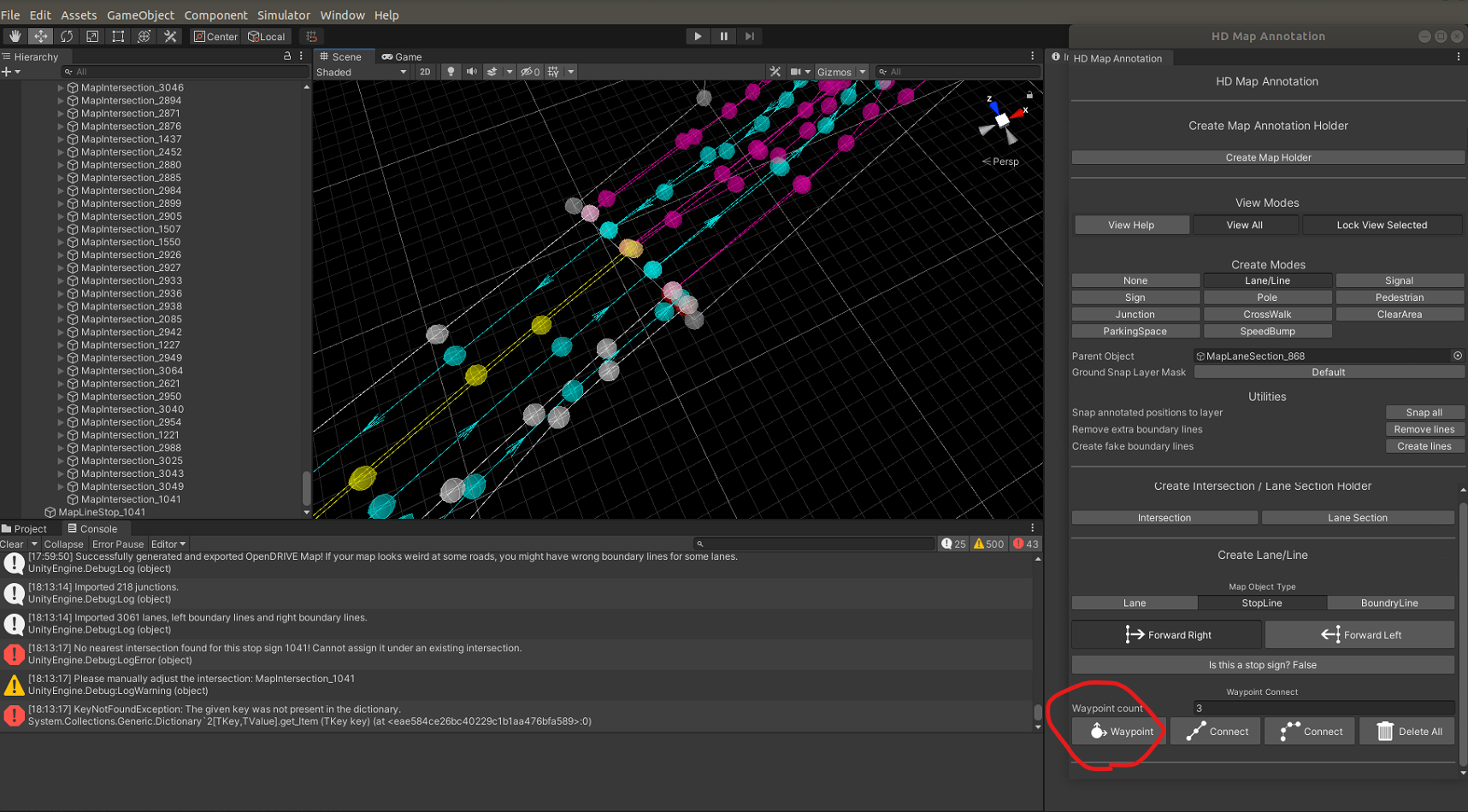Click the first Connect waypoints button
The width and height of the screenshot is (1468, 812).
click(x=1215, y=731)
